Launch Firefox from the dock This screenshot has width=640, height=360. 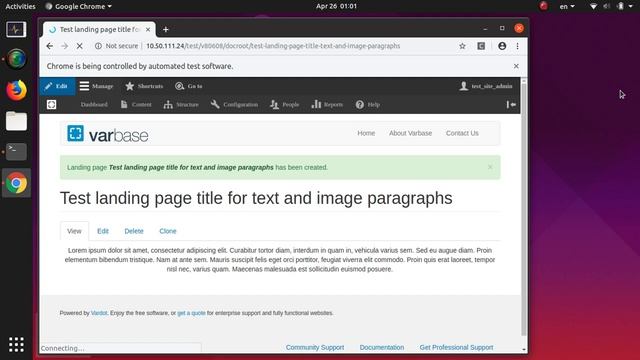click(x=16, y=90)
